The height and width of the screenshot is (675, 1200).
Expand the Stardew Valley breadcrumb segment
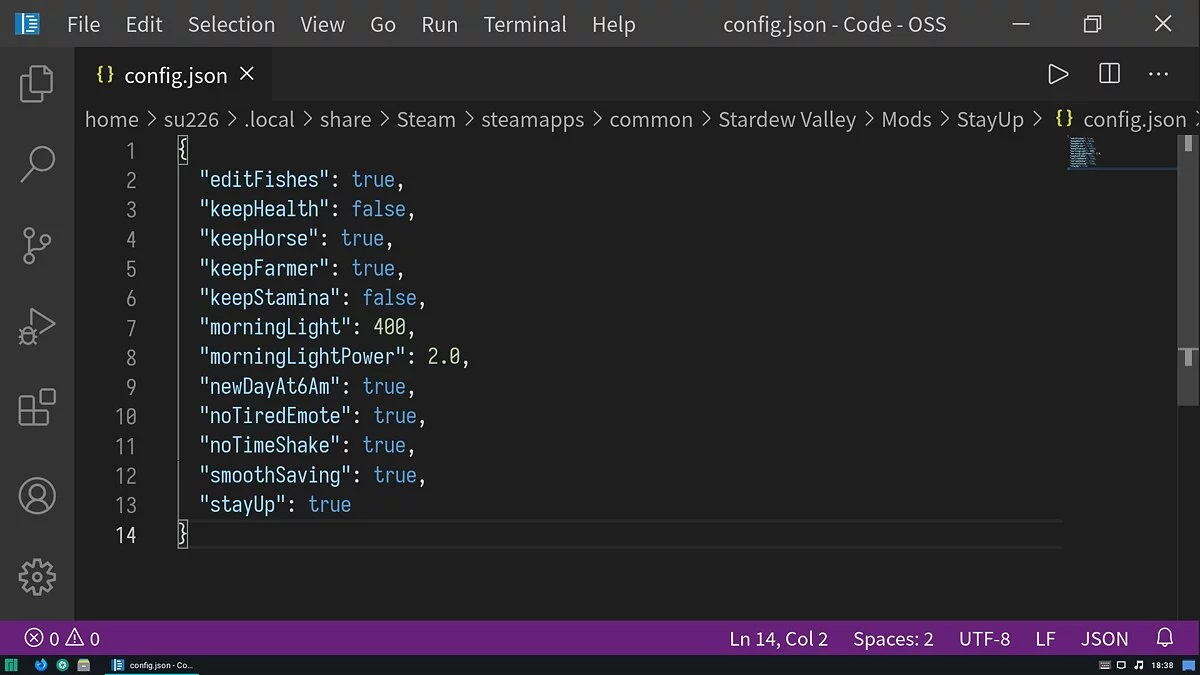click(x=786, y=120)
